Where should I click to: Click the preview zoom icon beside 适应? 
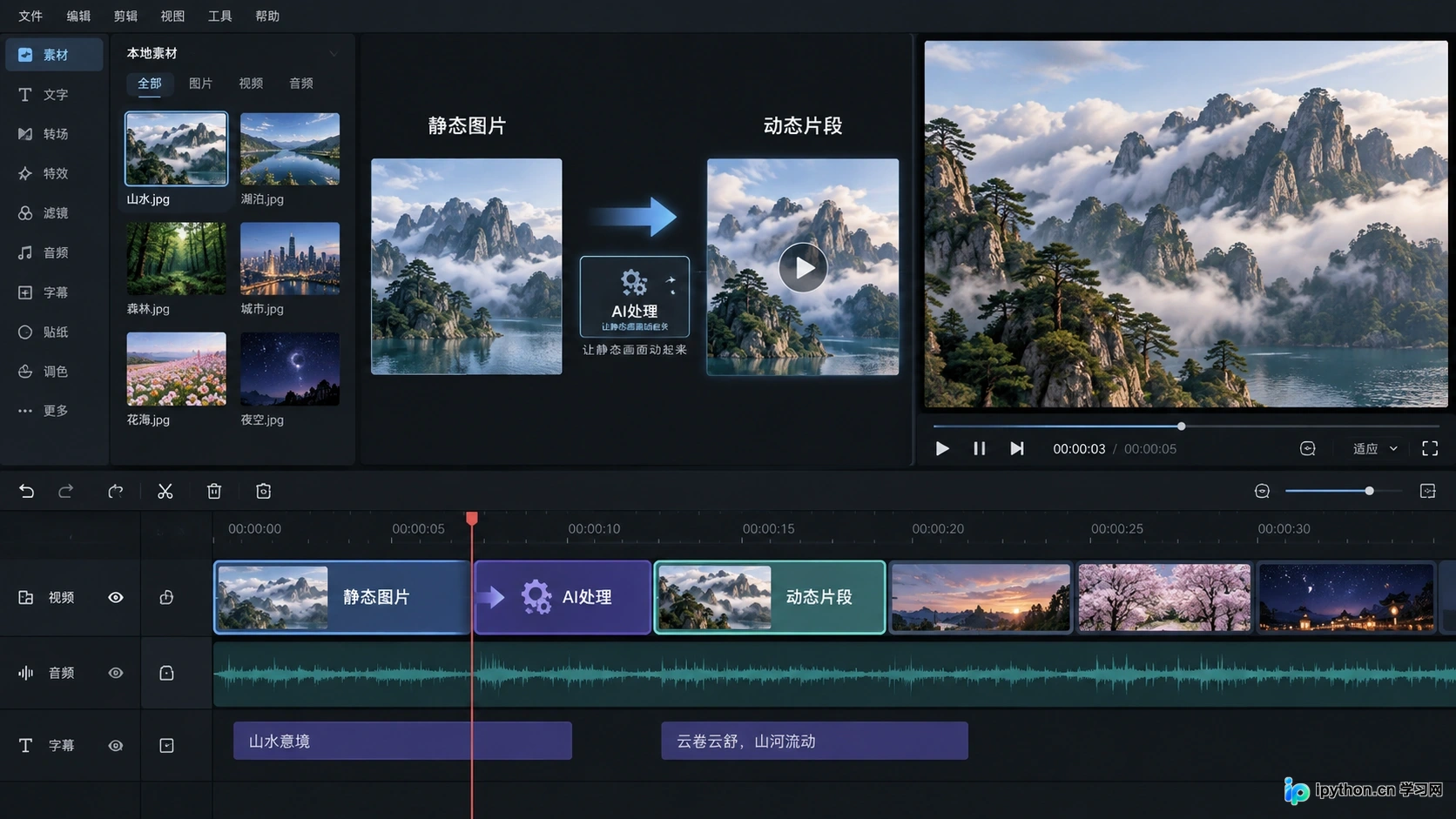[1307, 448]
